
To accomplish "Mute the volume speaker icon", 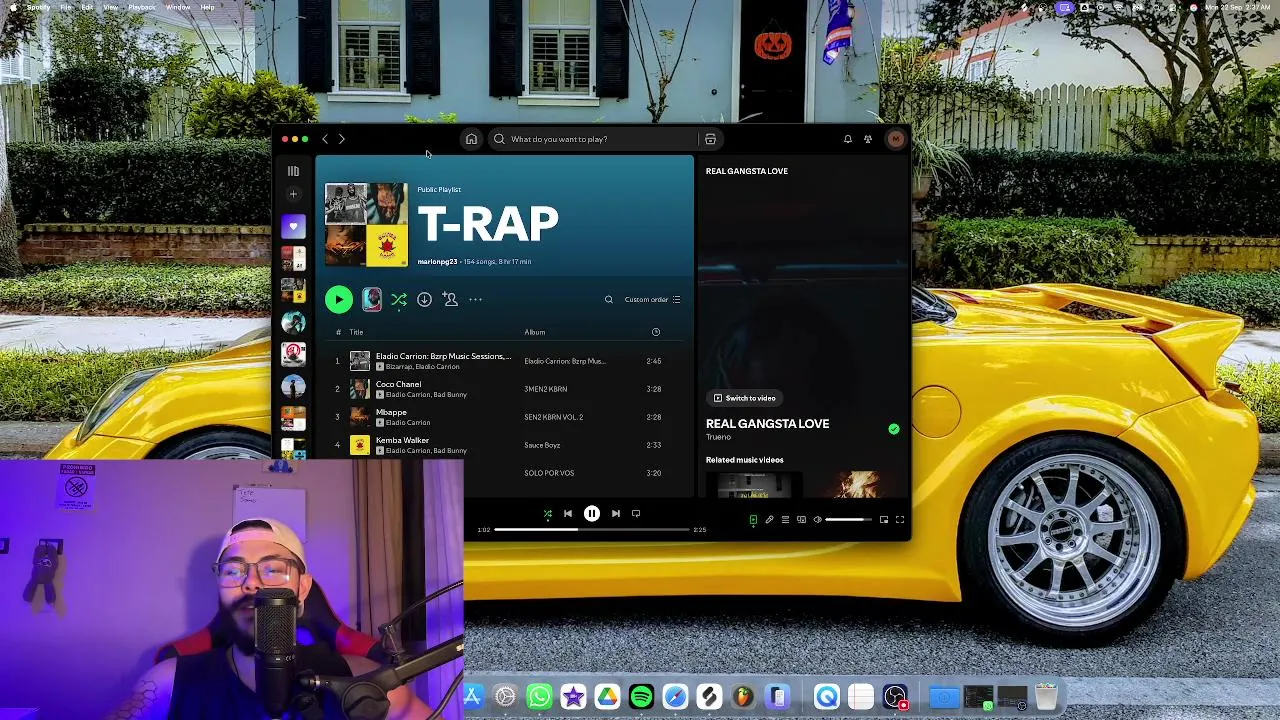I will 817,520.
